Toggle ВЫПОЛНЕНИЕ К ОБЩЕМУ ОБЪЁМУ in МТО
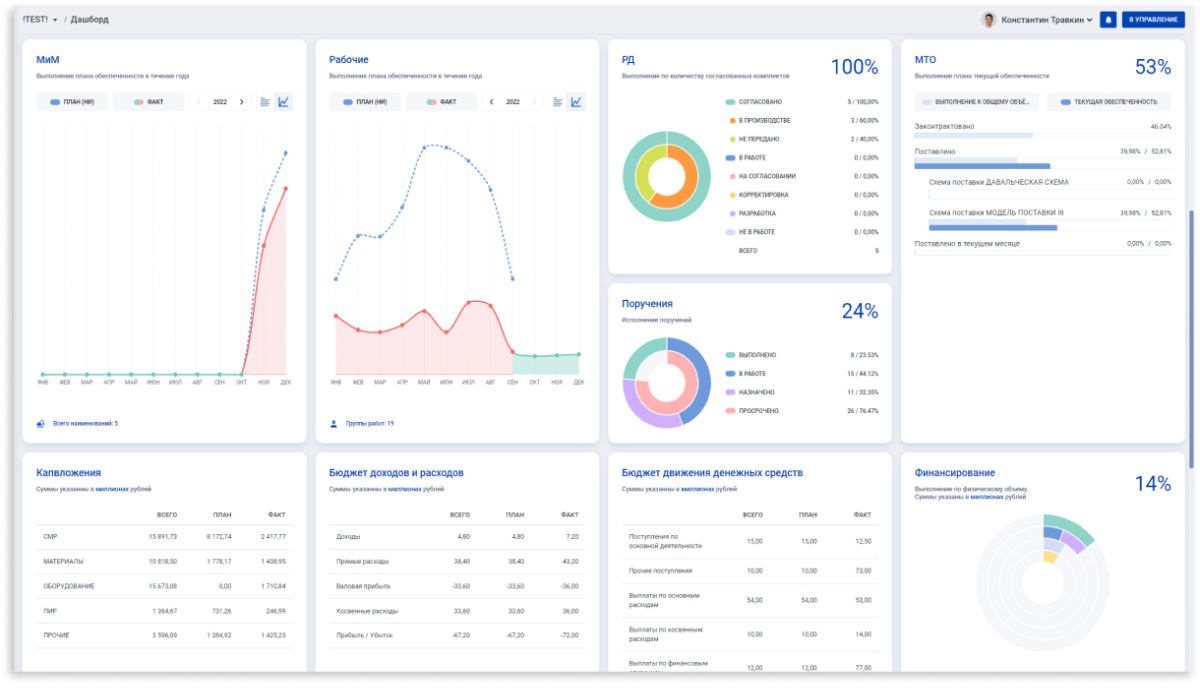 pyautogui.click(x=976, y=102)
